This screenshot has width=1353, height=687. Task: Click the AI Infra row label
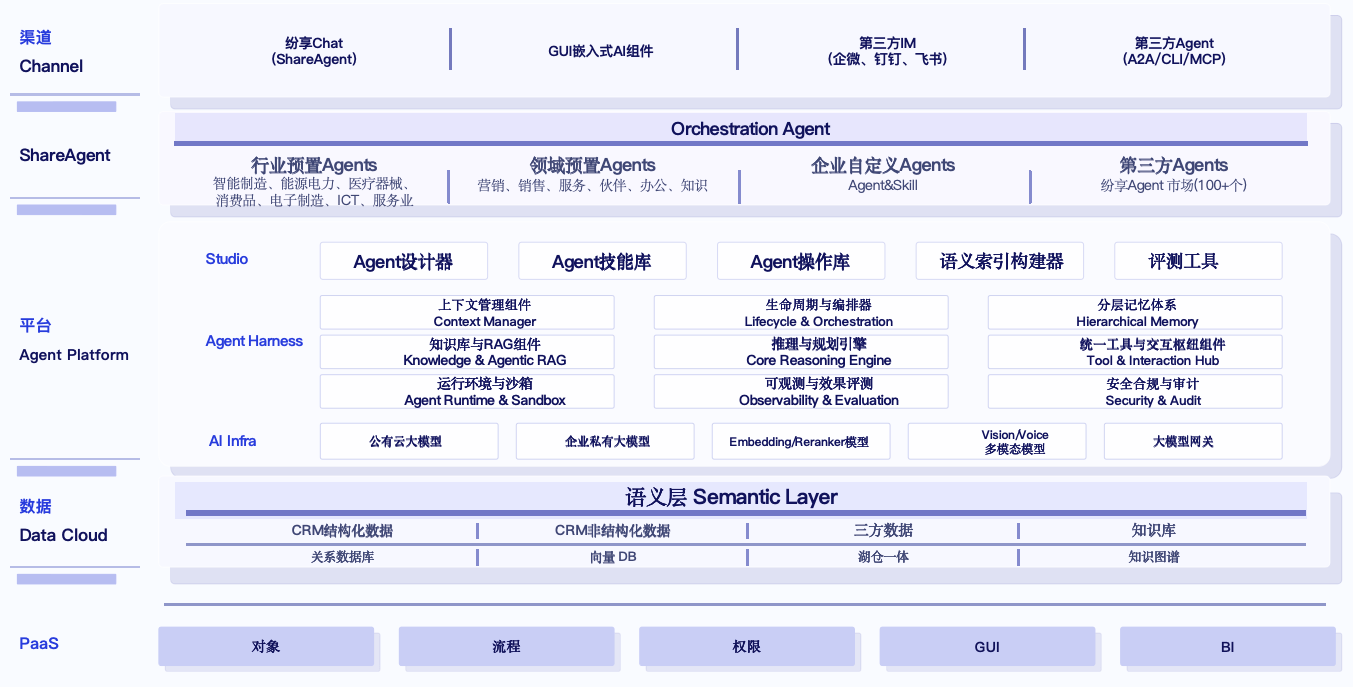[233, 441]
